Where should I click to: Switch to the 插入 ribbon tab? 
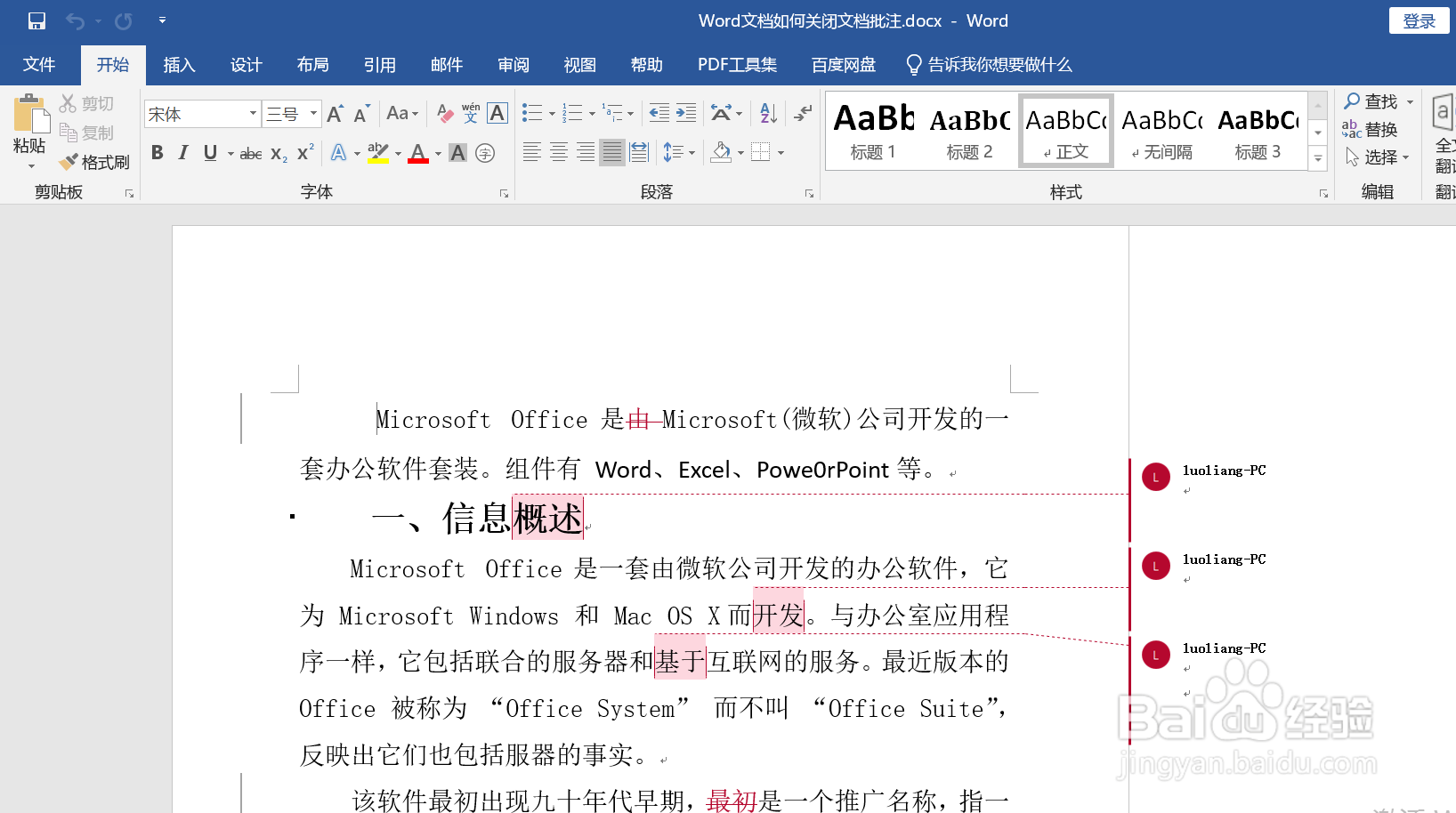(x=179, y=65)
